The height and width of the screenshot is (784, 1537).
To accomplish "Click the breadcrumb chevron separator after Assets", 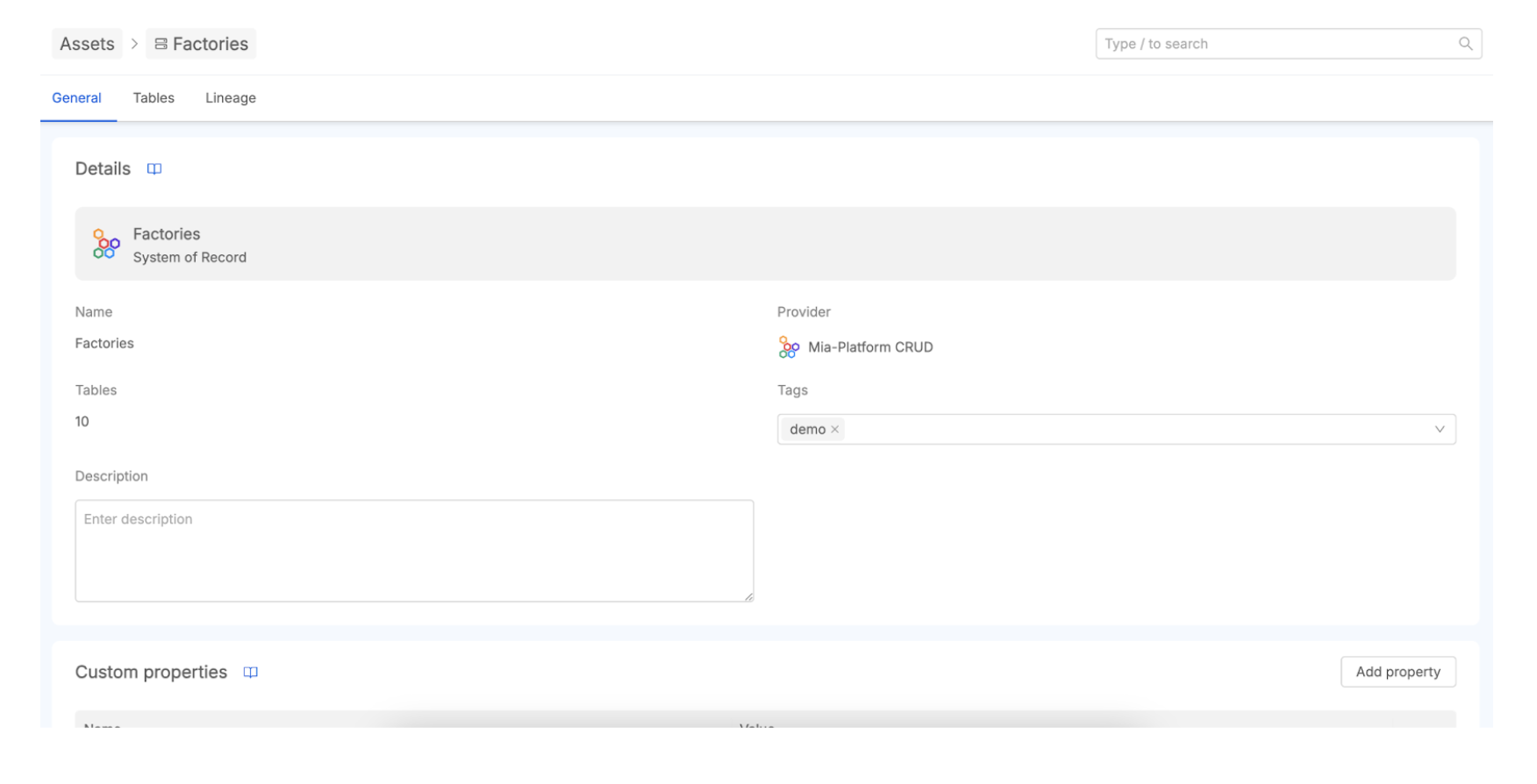I will pyautogui.click(x=134, y=44).
